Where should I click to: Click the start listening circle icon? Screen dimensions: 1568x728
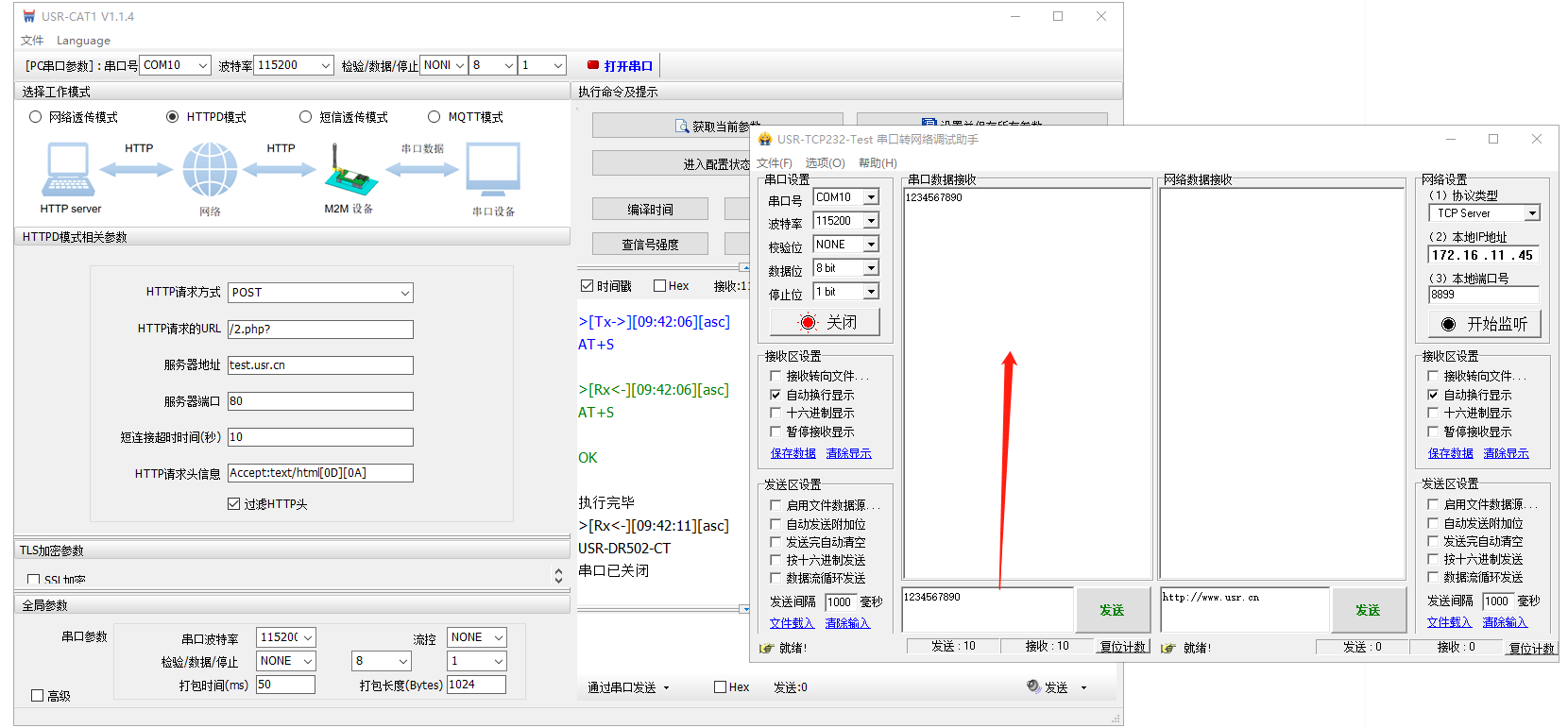[1448, 325]
